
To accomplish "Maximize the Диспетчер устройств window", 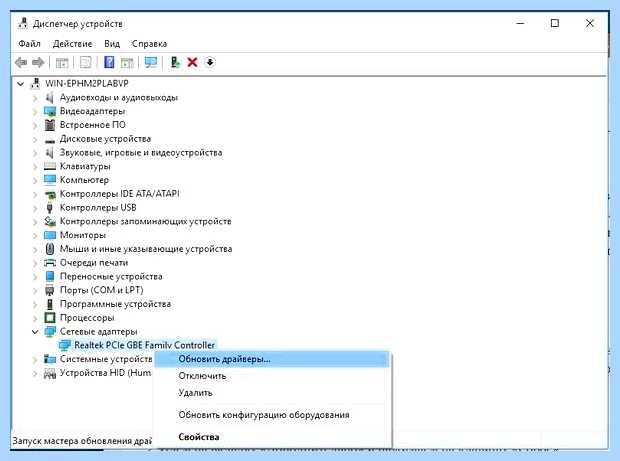I will point(555,23).
